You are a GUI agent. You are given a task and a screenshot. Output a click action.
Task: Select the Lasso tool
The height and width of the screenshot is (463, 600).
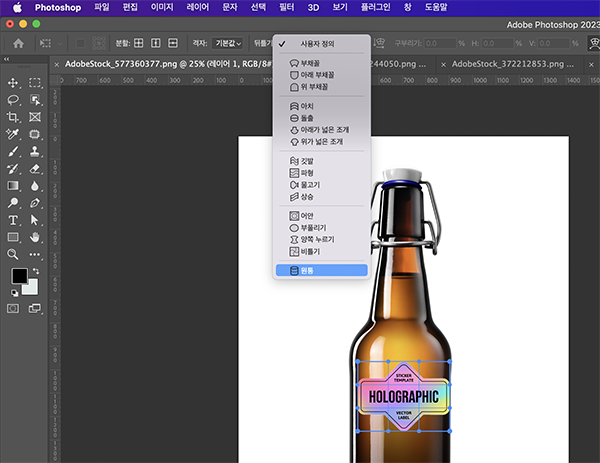pyautogui.click(x=14, y=101)
